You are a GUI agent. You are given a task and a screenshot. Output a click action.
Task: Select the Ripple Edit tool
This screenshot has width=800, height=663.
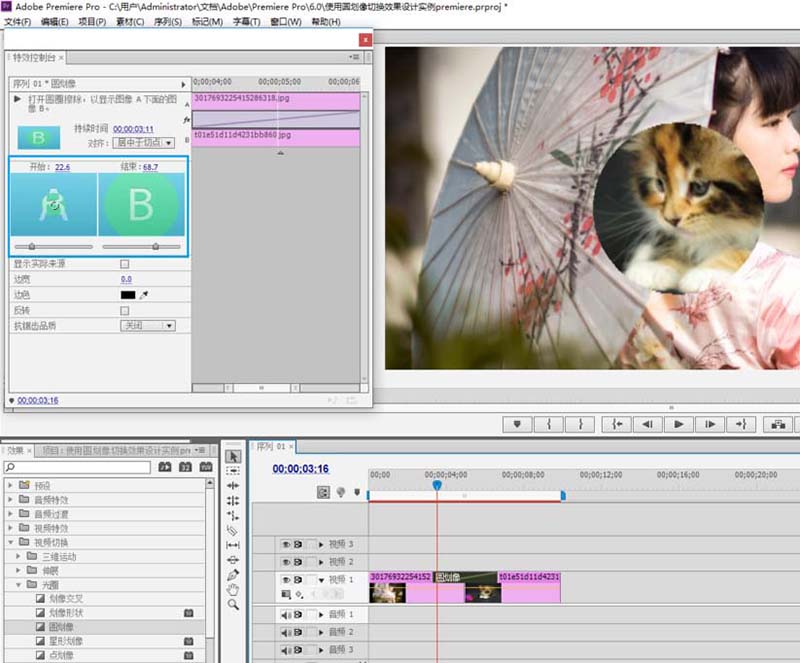point(233,485)
